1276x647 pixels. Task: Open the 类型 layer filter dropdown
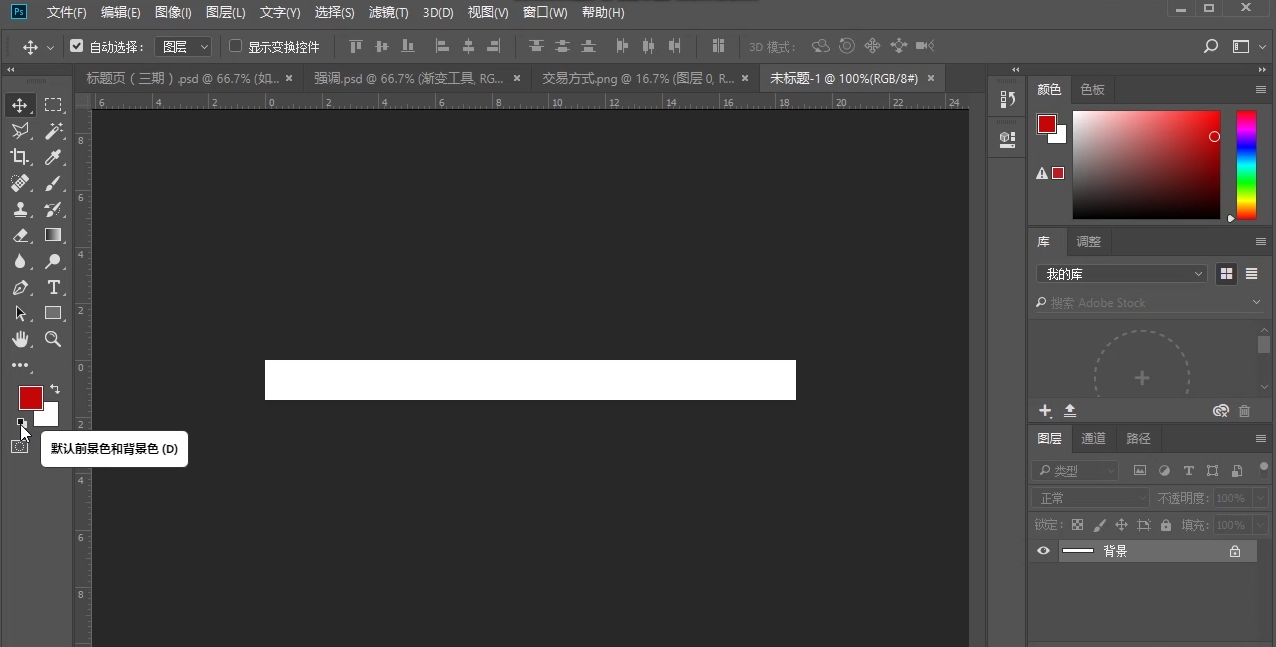tap(1076, 471)
